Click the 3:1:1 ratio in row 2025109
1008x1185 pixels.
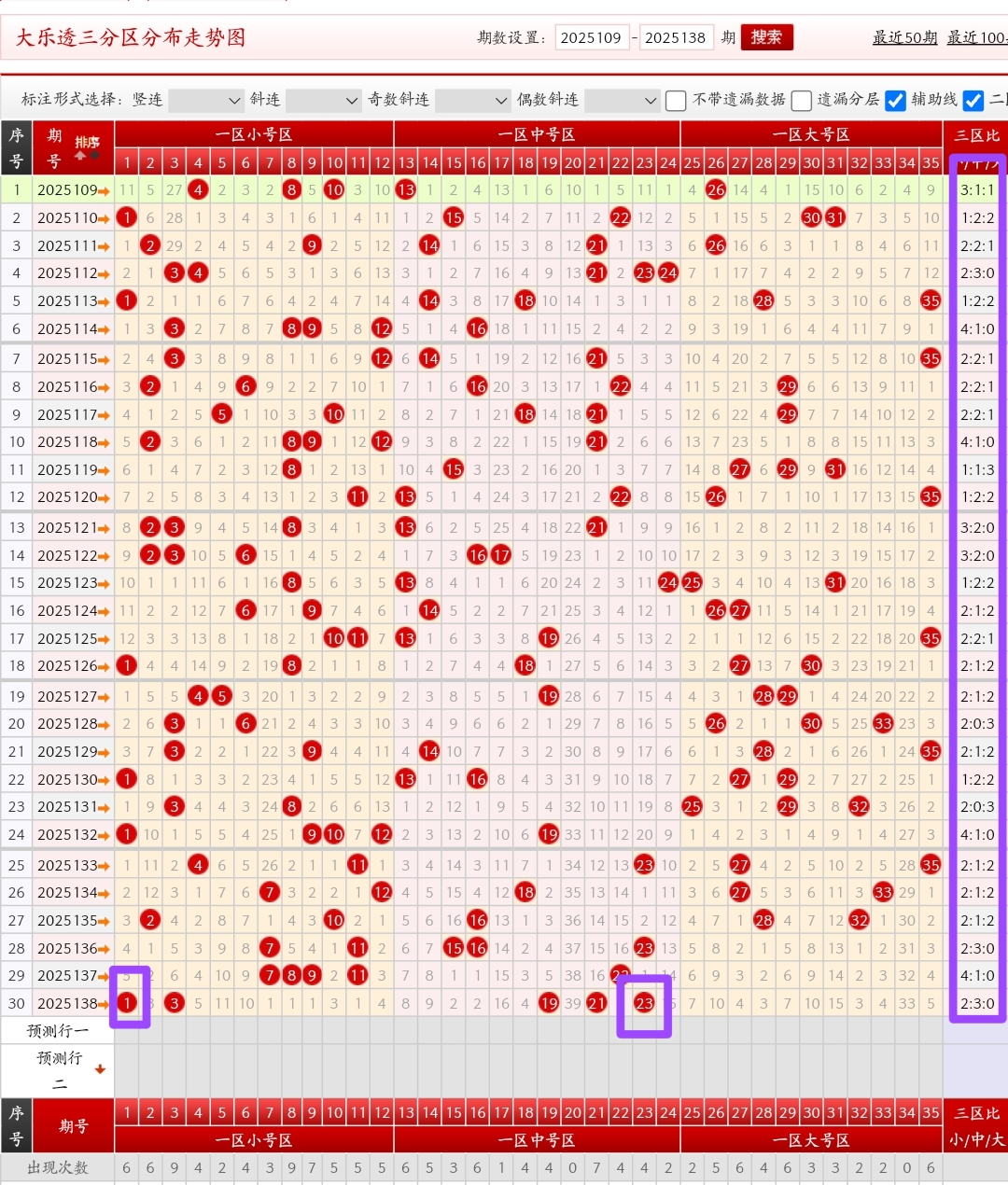tap(977, 190)
